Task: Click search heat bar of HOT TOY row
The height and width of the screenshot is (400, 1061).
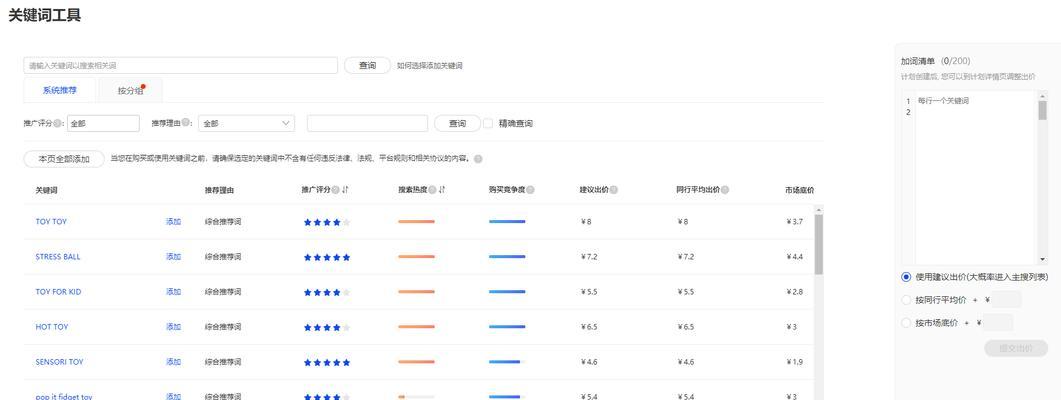Action: point(416,328)
